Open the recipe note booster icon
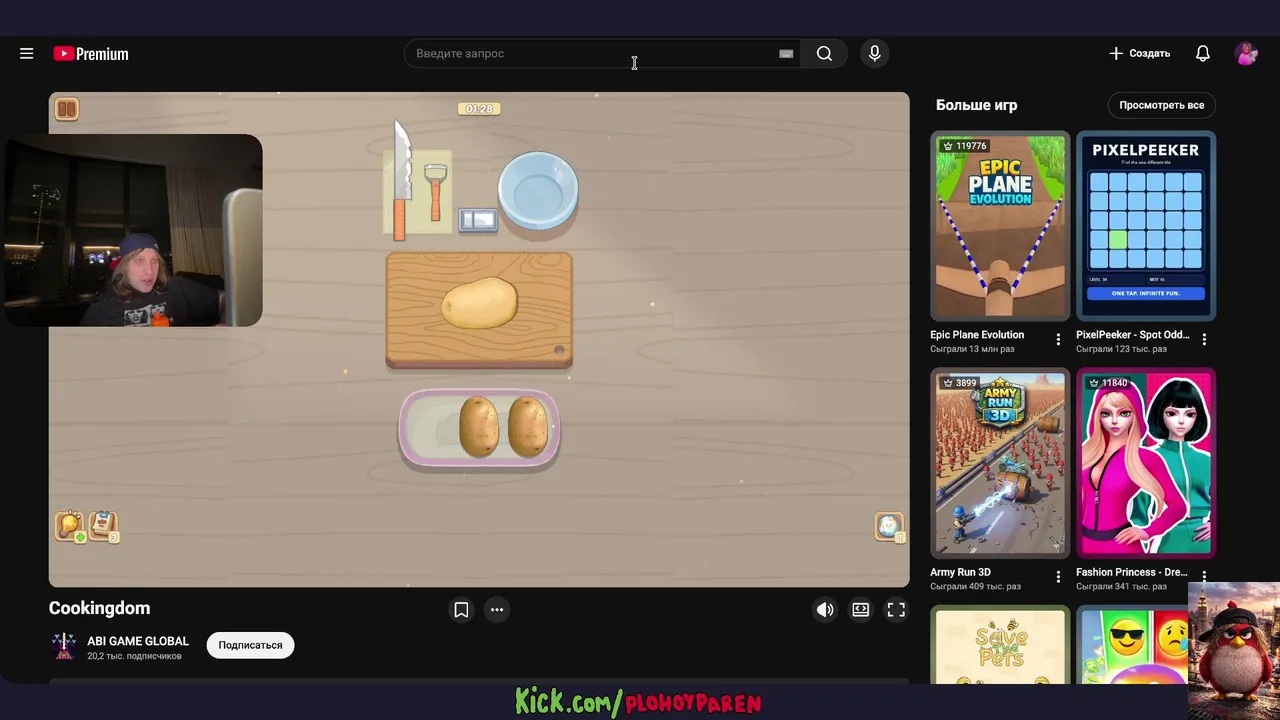 click(104, 526)
